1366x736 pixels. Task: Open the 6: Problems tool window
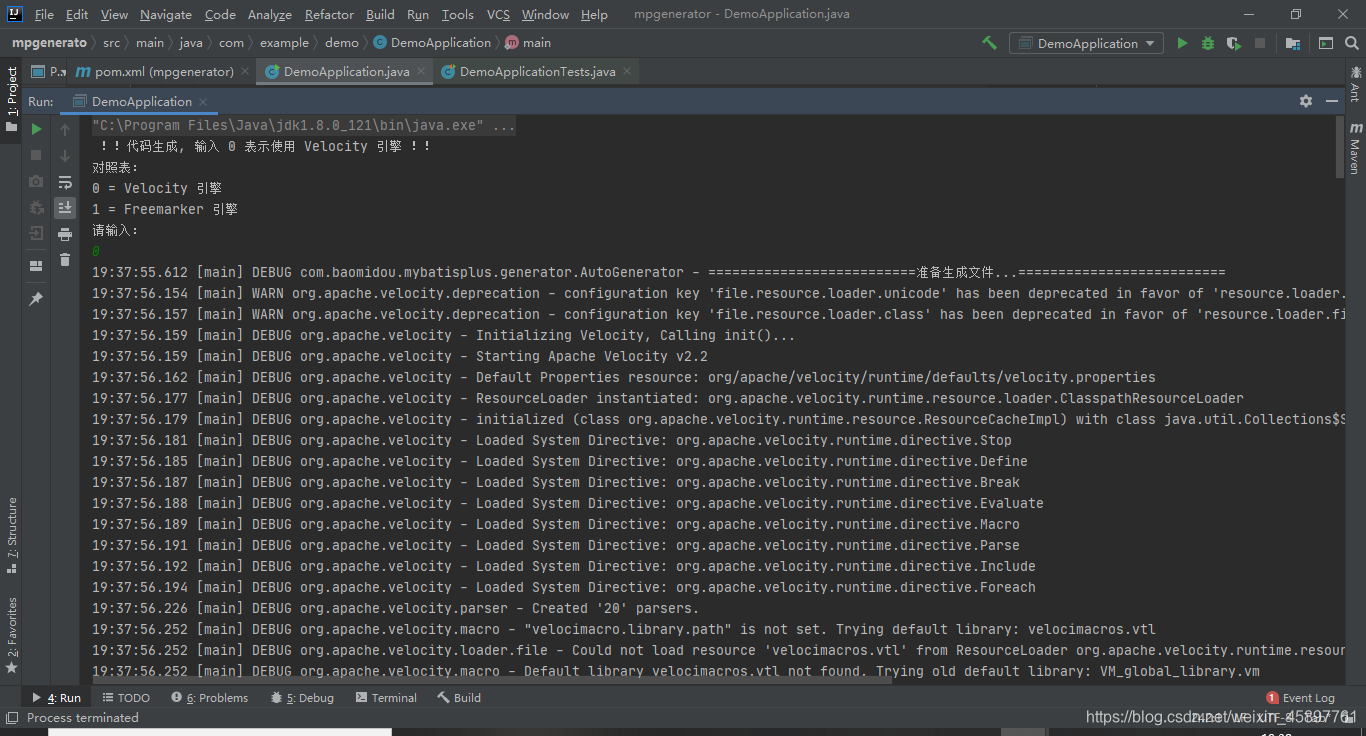[209, 698]
